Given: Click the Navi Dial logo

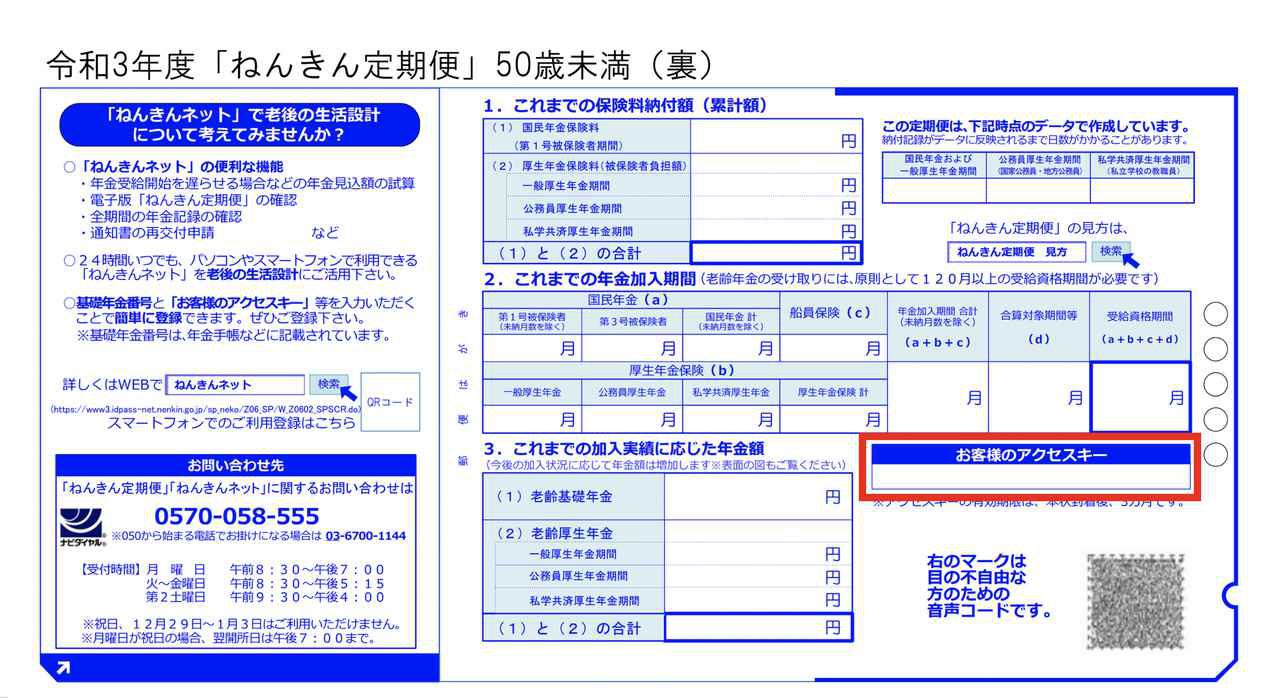Looking at the screenshot, I should 82,526.
